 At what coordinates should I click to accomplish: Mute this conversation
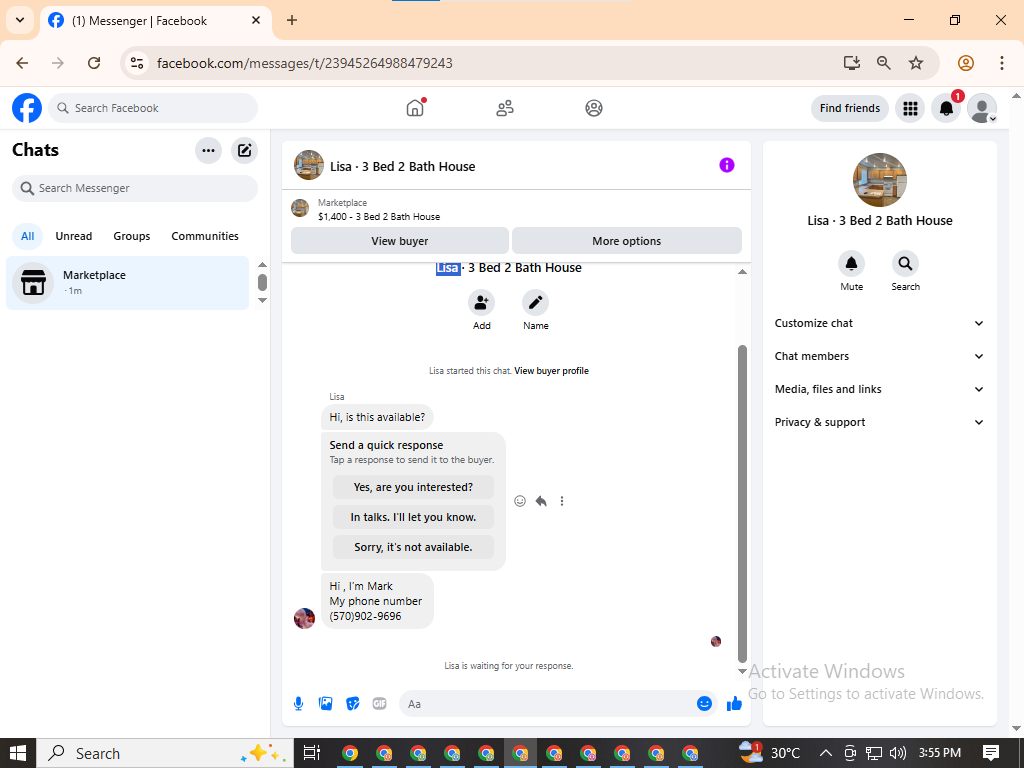[851, 263]
